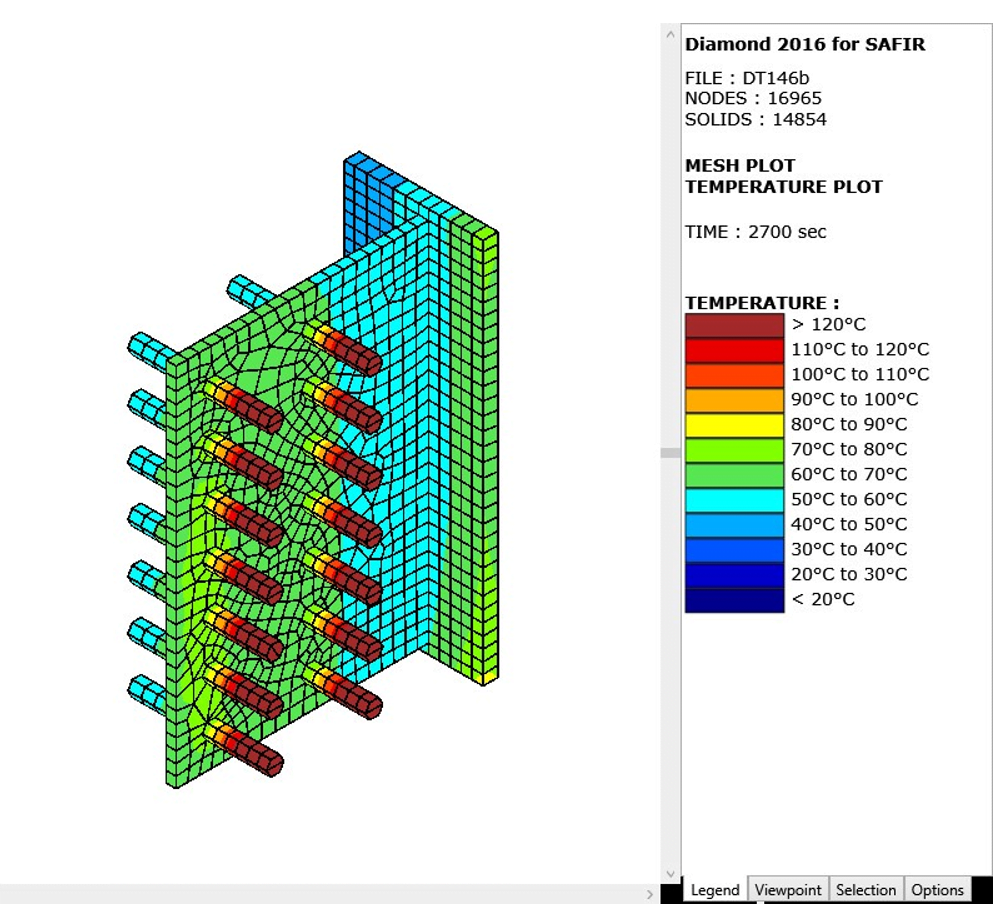Switch to the Viewpoint tab
Viewport: 1001px width, 909px height.
pos(788,890)
